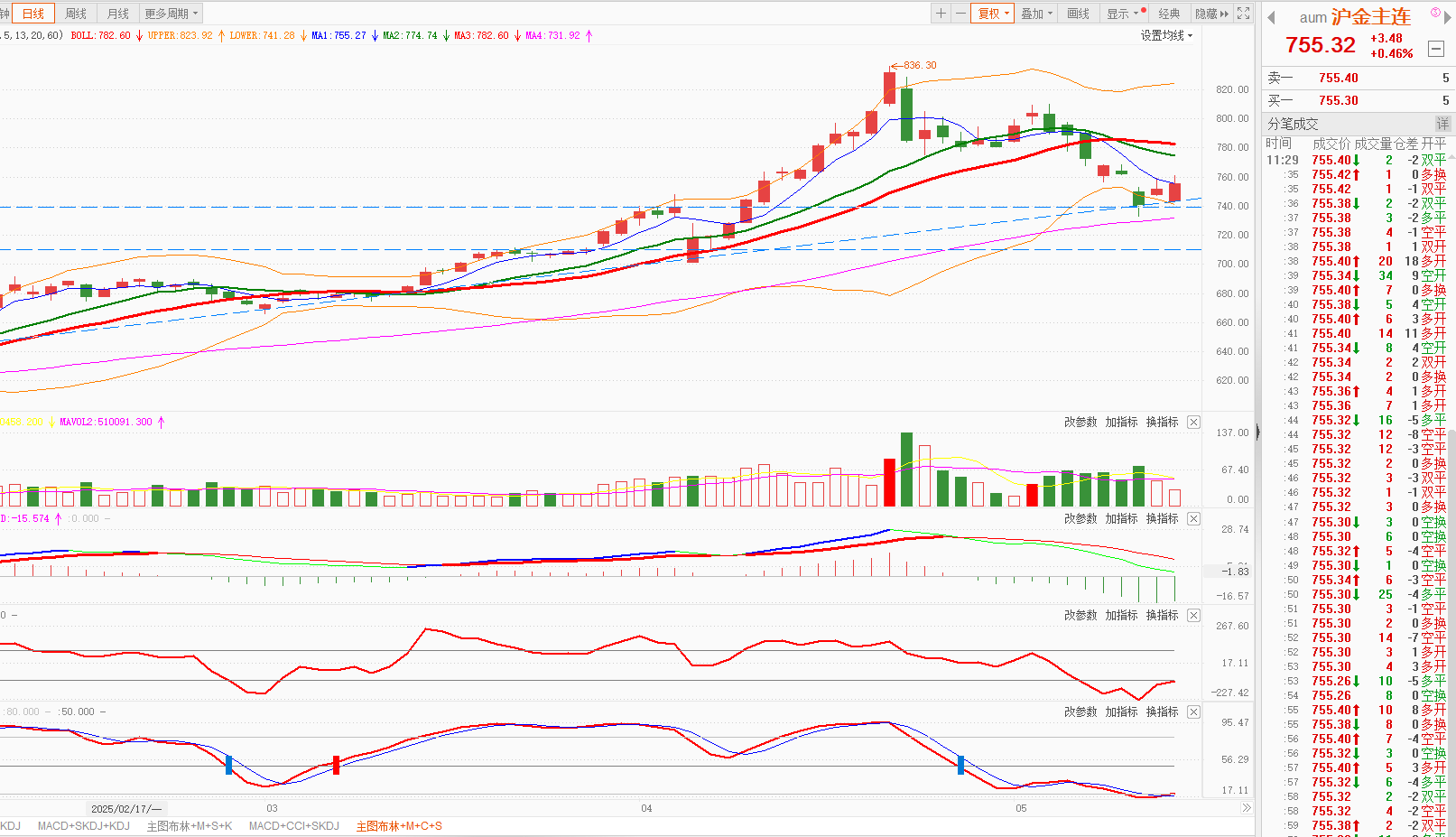Click 加指标 in volume panel
Viewport: 1456px width, 837px height.
point(1121,422)
